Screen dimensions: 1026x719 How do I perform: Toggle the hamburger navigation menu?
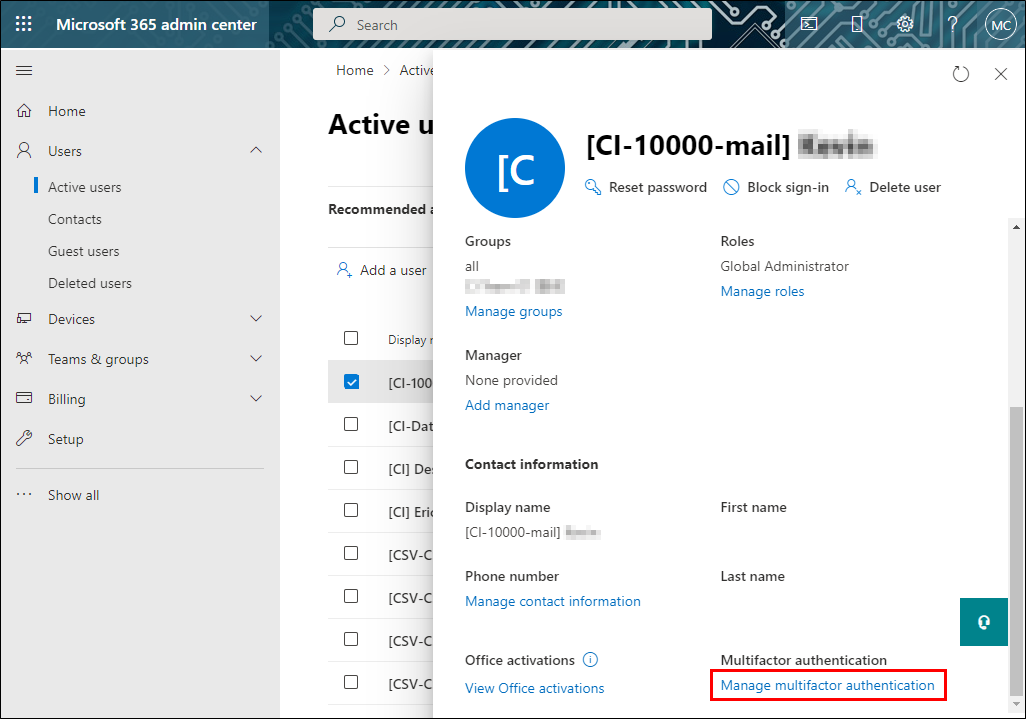24,70
